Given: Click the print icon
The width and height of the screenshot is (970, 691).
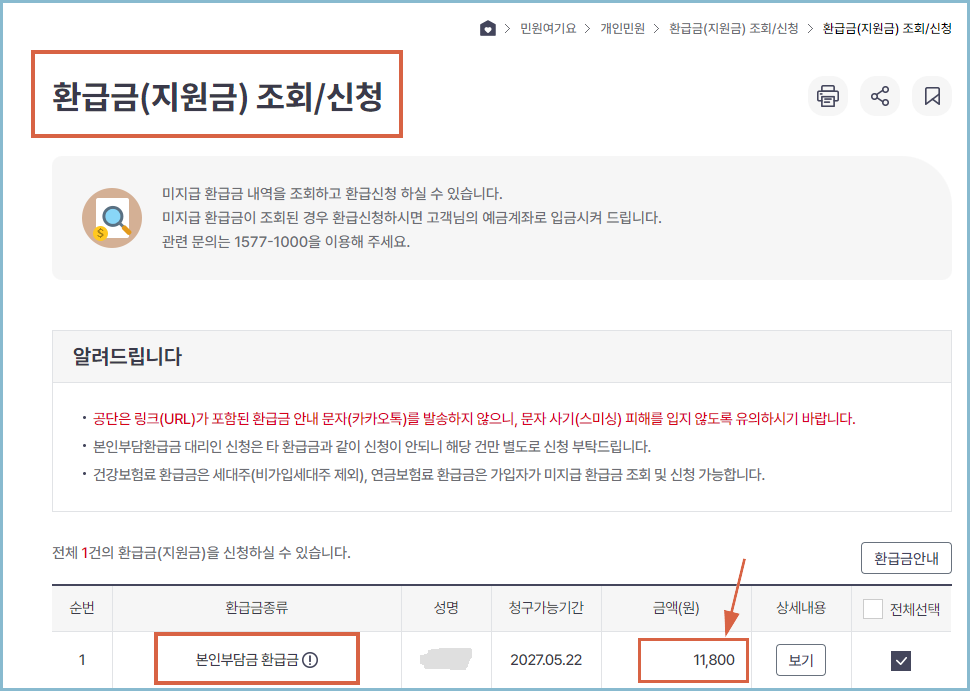Looking at the screenshot, I should pos(829,95).
